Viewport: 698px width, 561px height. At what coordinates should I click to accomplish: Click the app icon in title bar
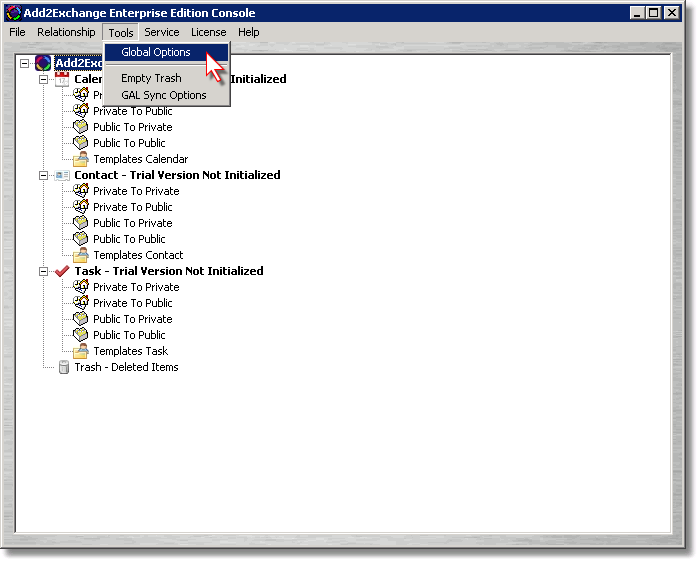coord(14,13)
